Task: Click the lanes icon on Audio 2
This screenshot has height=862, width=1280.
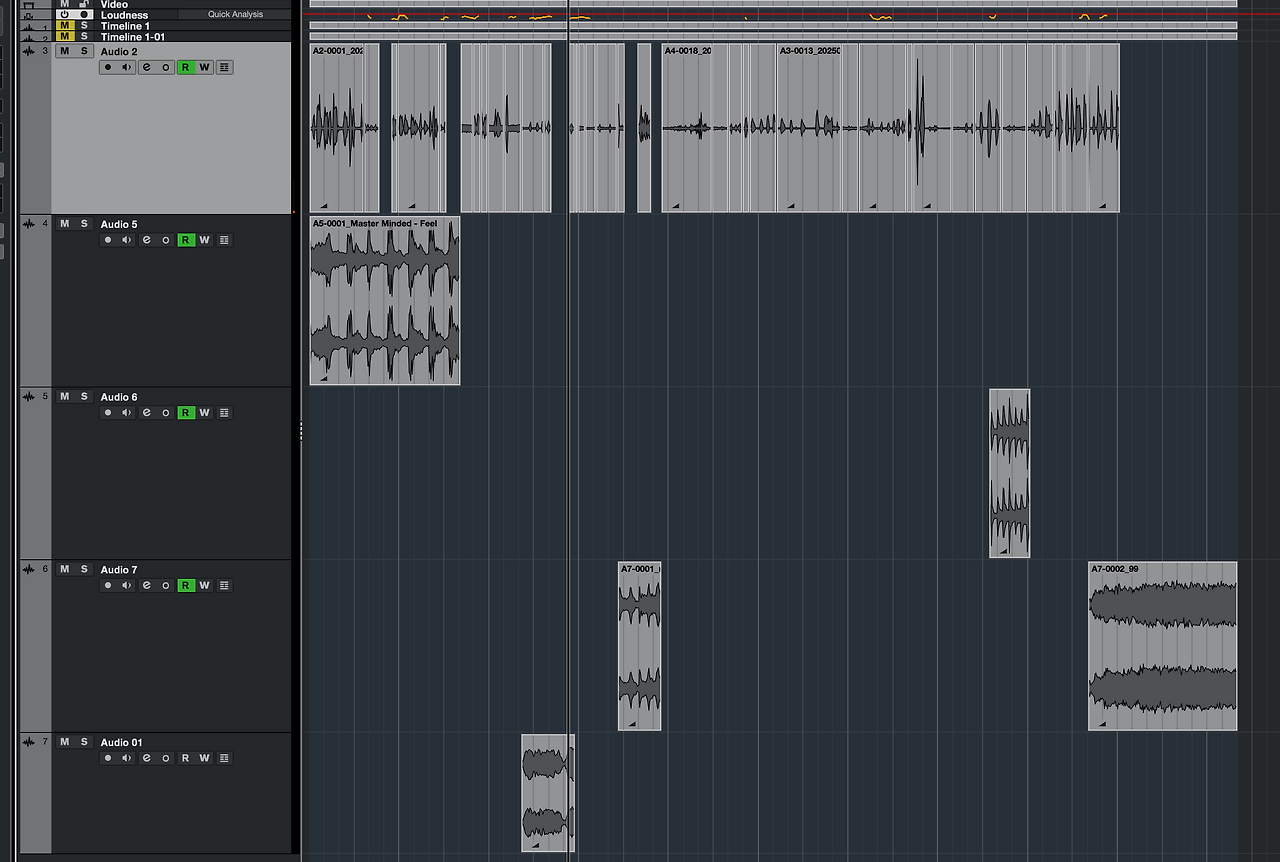Action: (224, 67)
